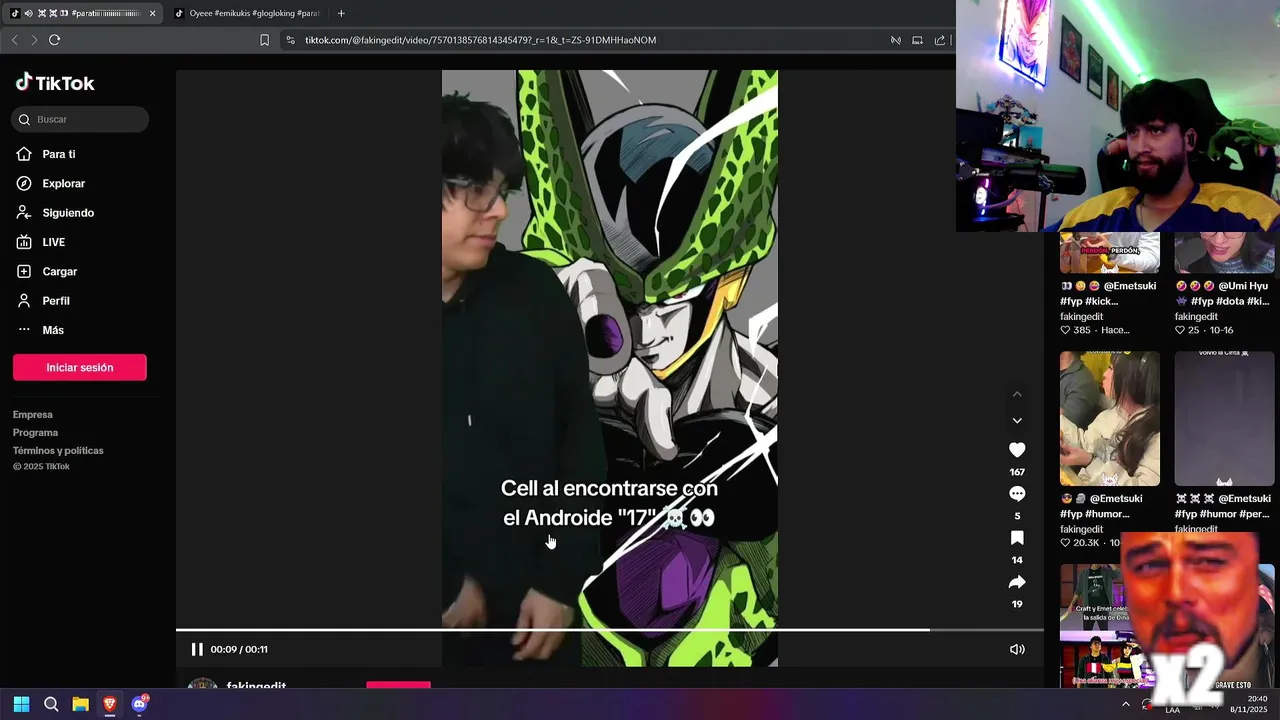Click the '25 · 10-16' text

[1211, 330]
